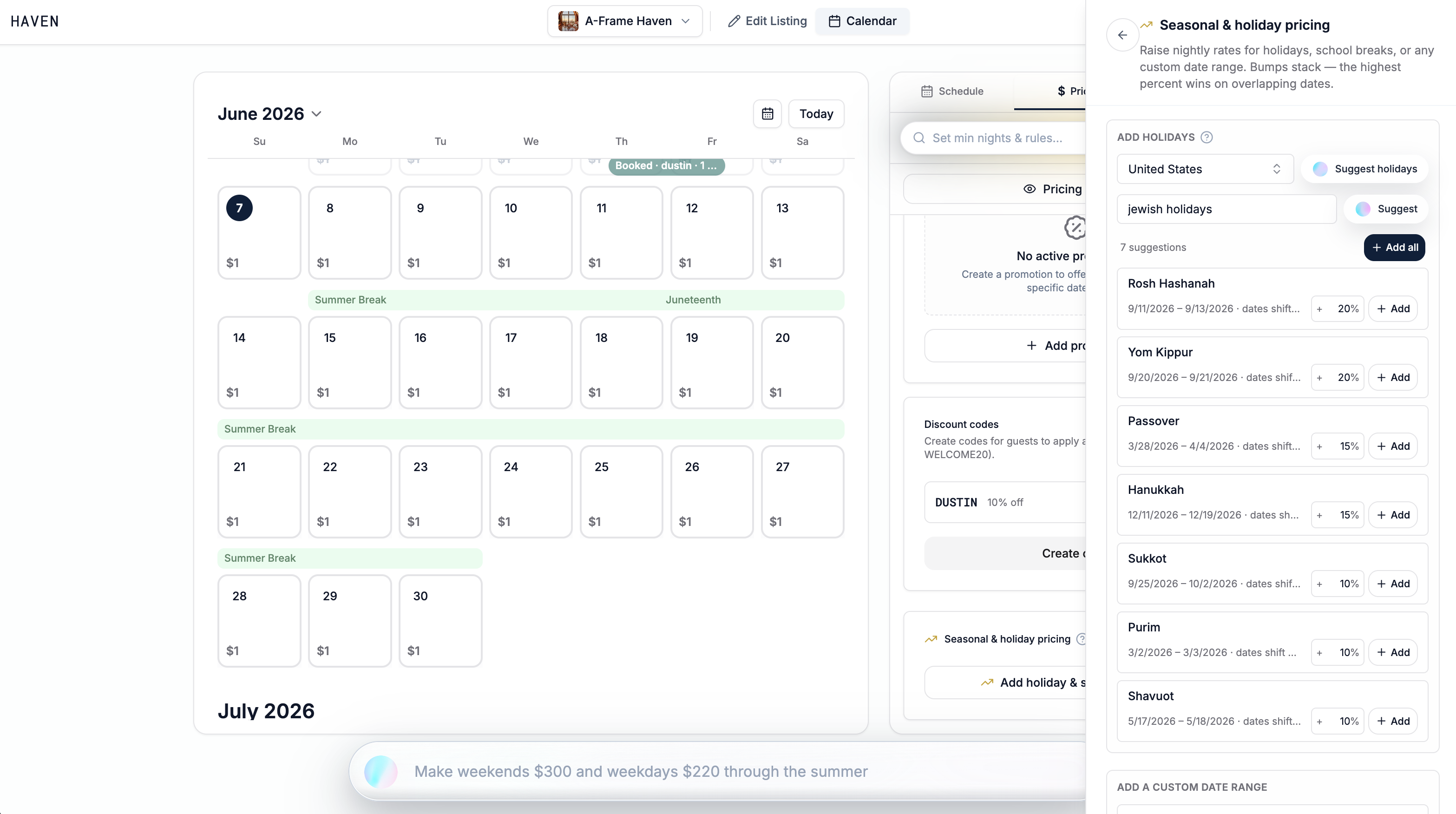This screenshot has width=1456, height=814.
Task: Click the Suggest holidays button
Action: [1364, 169]
